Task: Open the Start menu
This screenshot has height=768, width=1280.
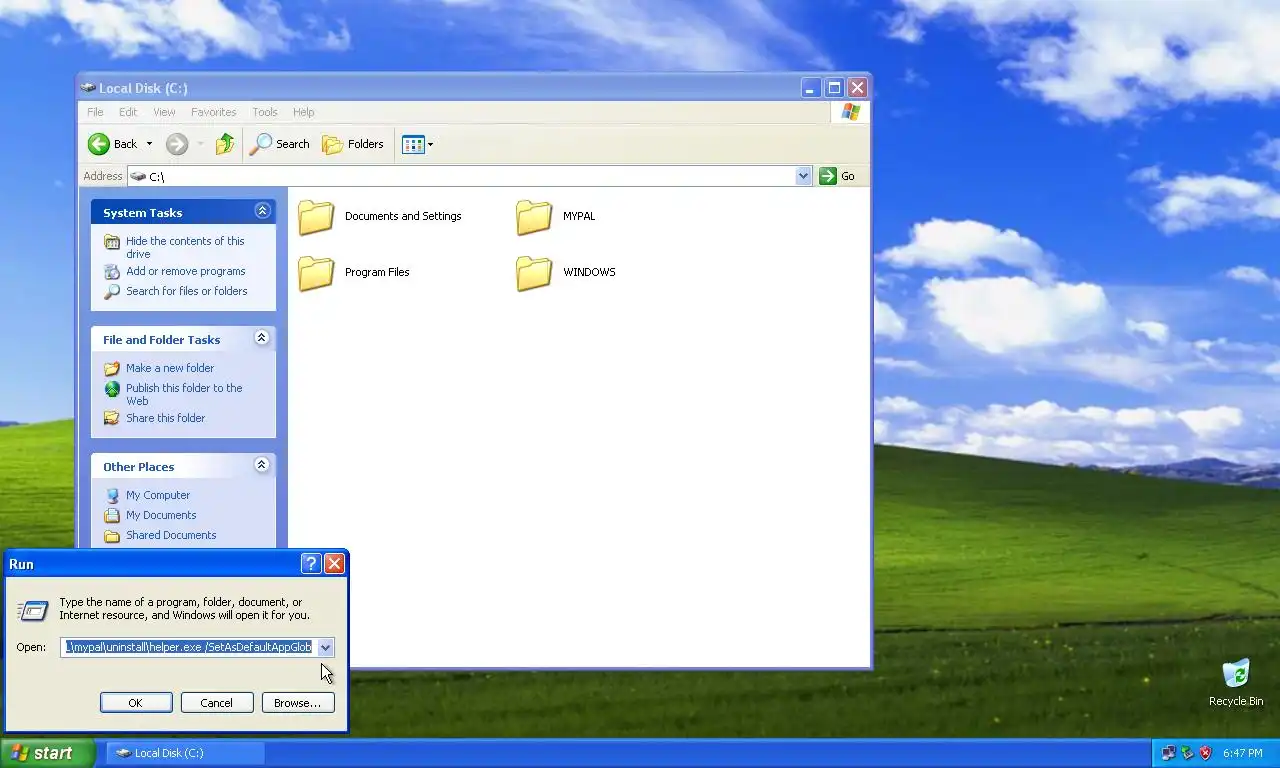Action: [47, 753]
